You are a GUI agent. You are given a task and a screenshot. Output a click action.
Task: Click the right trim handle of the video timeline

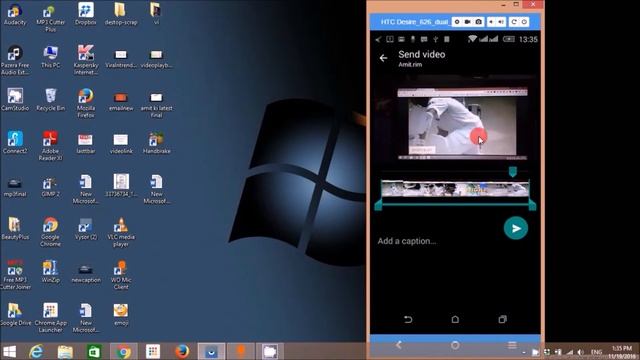coord(532,204)
